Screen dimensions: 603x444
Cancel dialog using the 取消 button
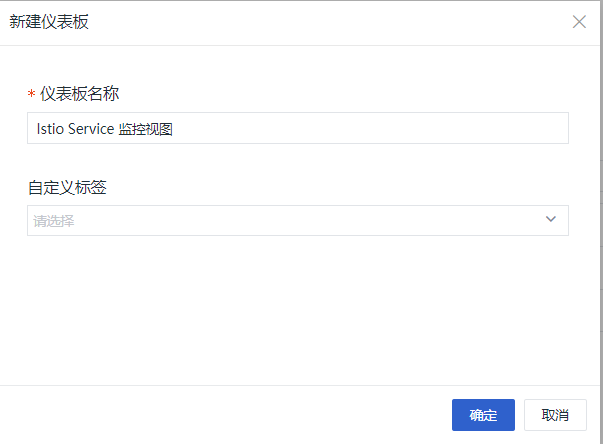click(555, 415)
